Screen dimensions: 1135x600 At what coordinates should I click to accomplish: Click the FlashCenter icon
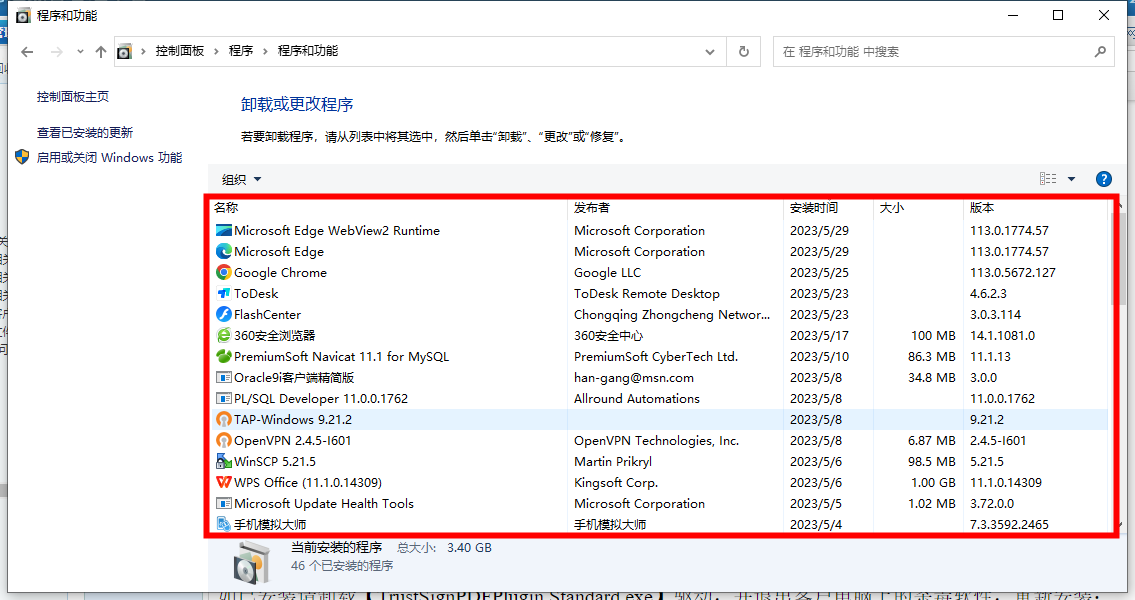pyautogui.click(x=224, y=315)
